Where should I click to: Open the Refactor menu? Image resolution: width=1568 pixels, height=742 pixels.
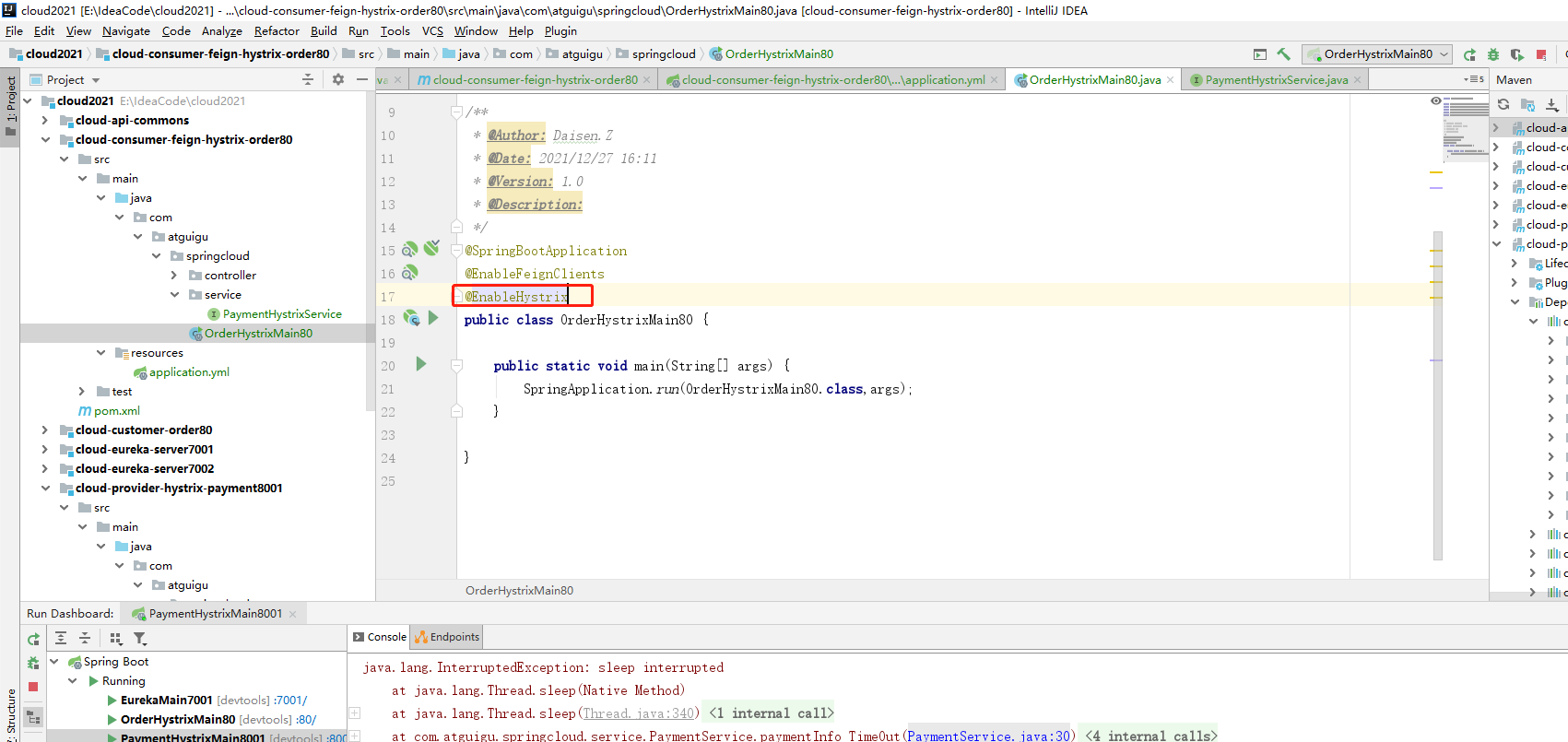[x=277, y=30]
